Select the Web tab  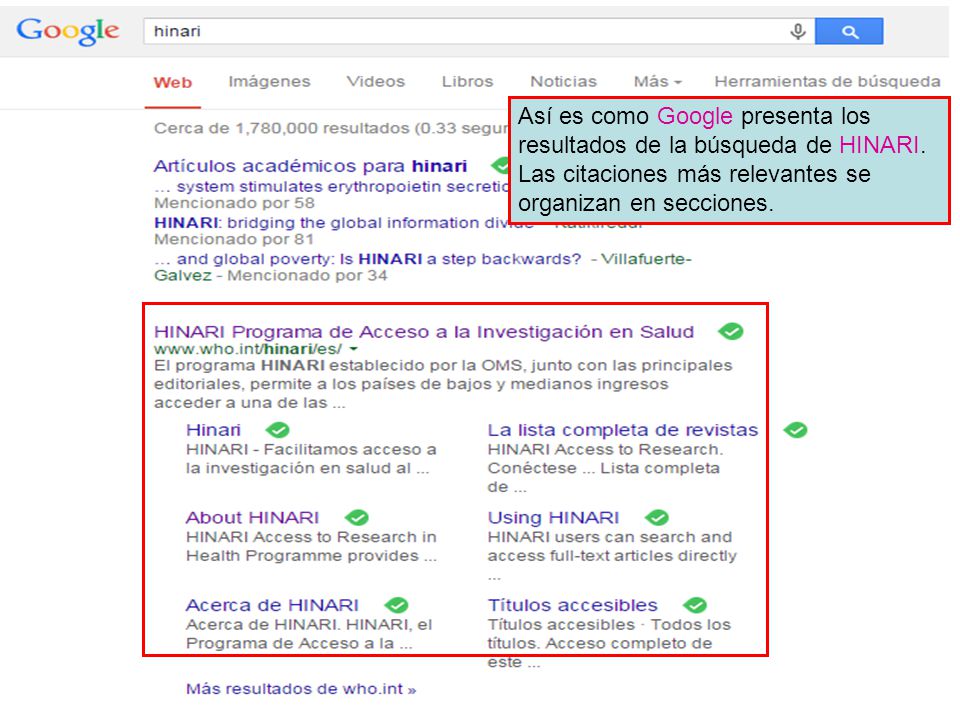(x=173, y=82)
